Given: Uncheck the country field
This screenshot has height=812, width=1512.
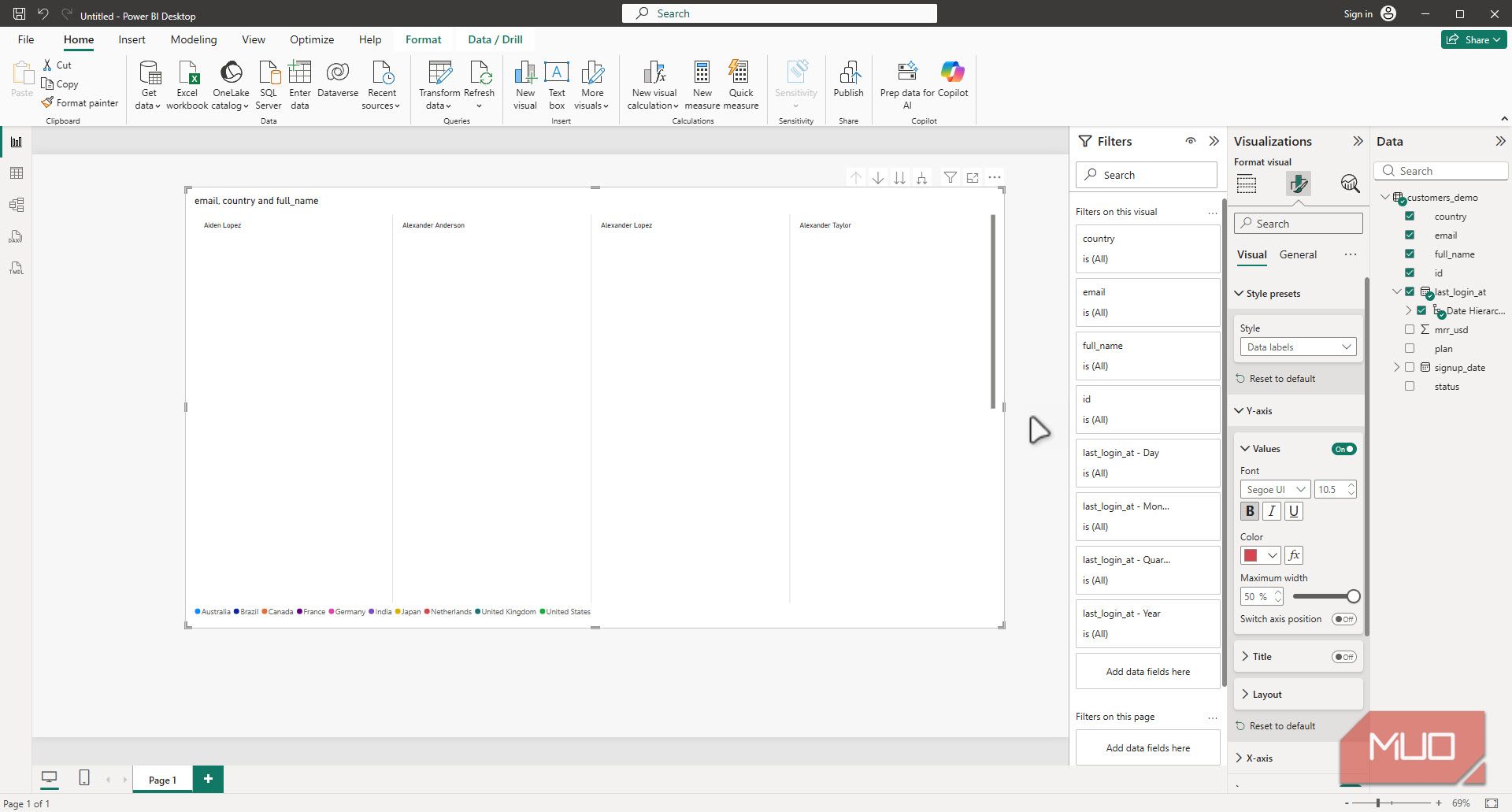Looking at the screenshot, I should point(1410,216).
